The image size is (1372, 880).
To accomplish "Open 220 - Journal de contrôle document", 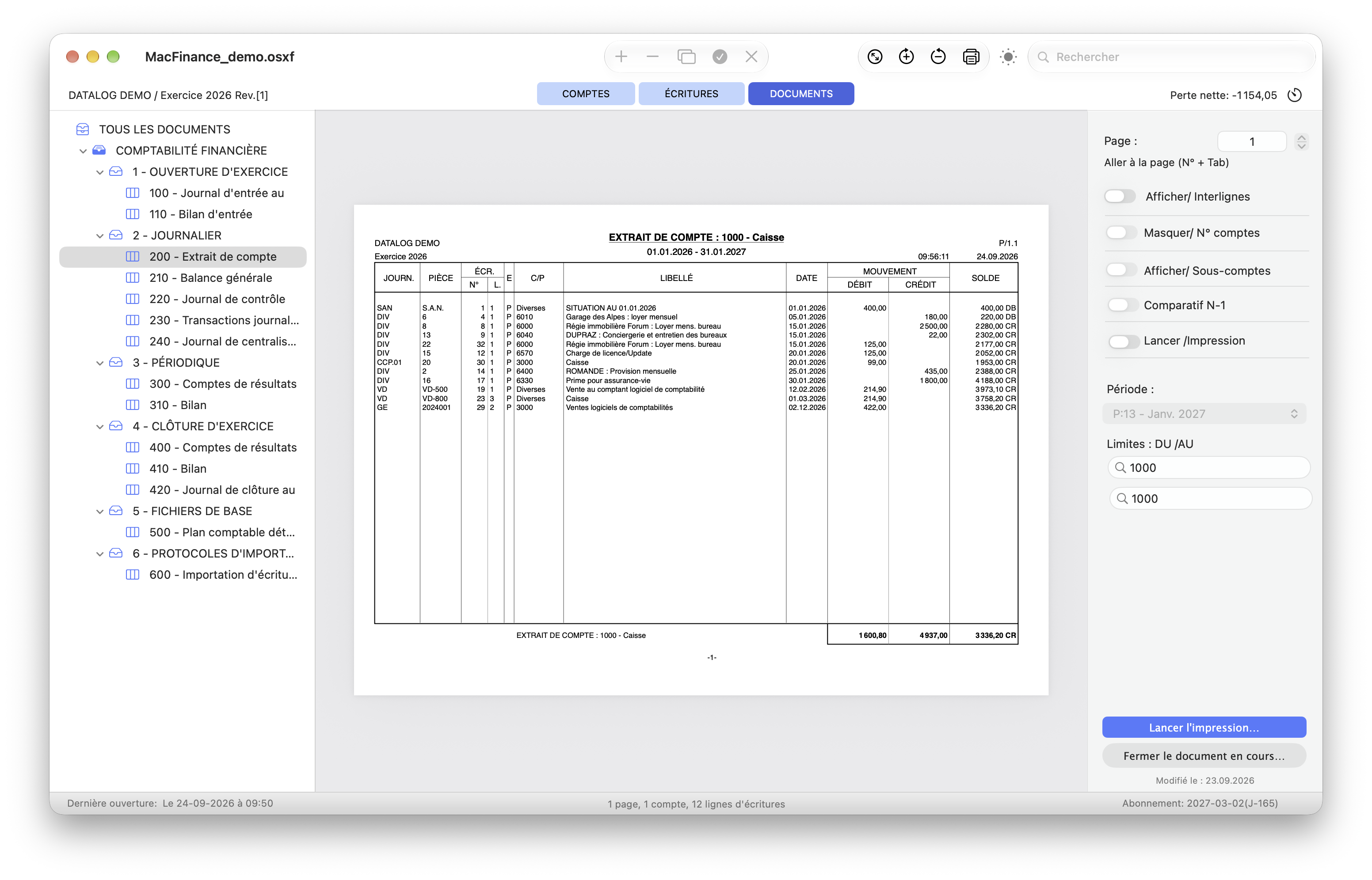I will (x=183, y=299).
